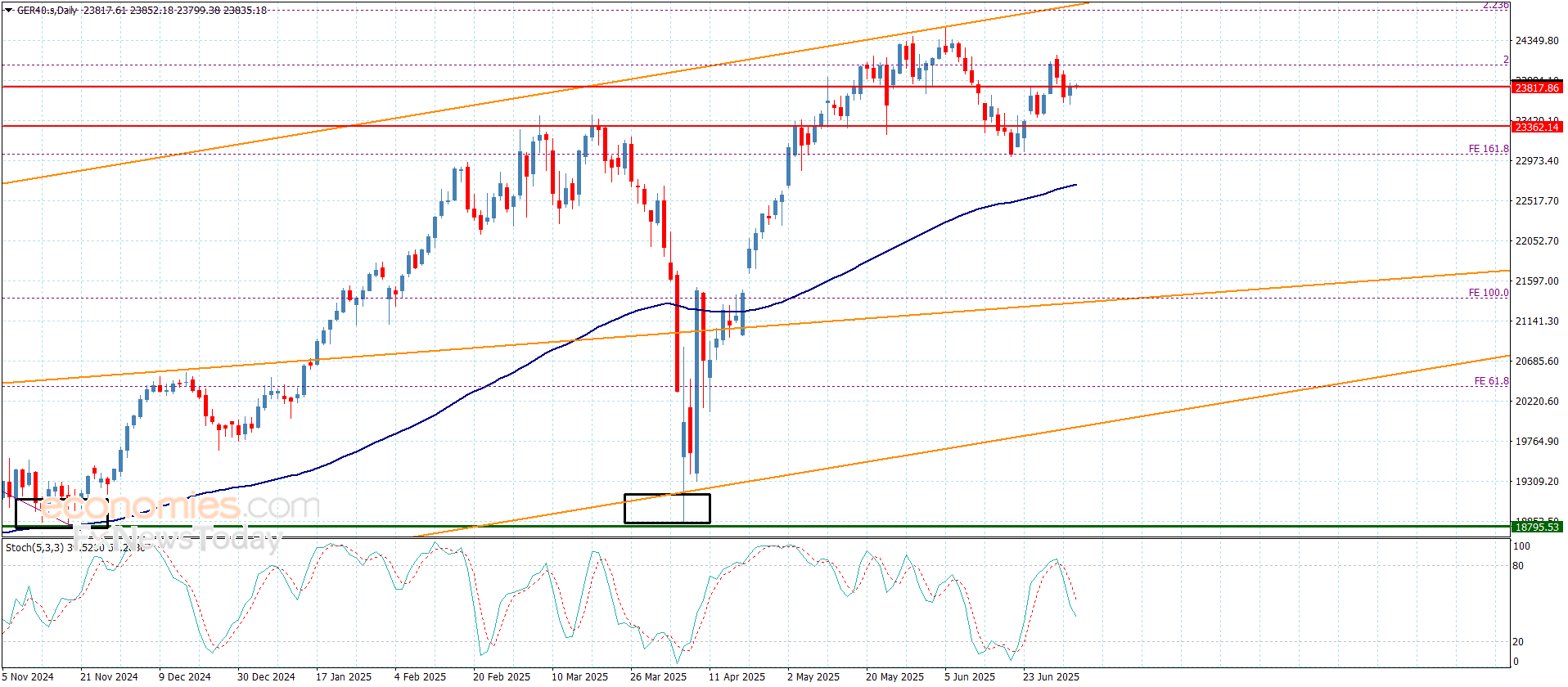Viewport: 1568px width, 687px height.
Task: Click the green 18795.53 price label
Action: (1537, 527)
